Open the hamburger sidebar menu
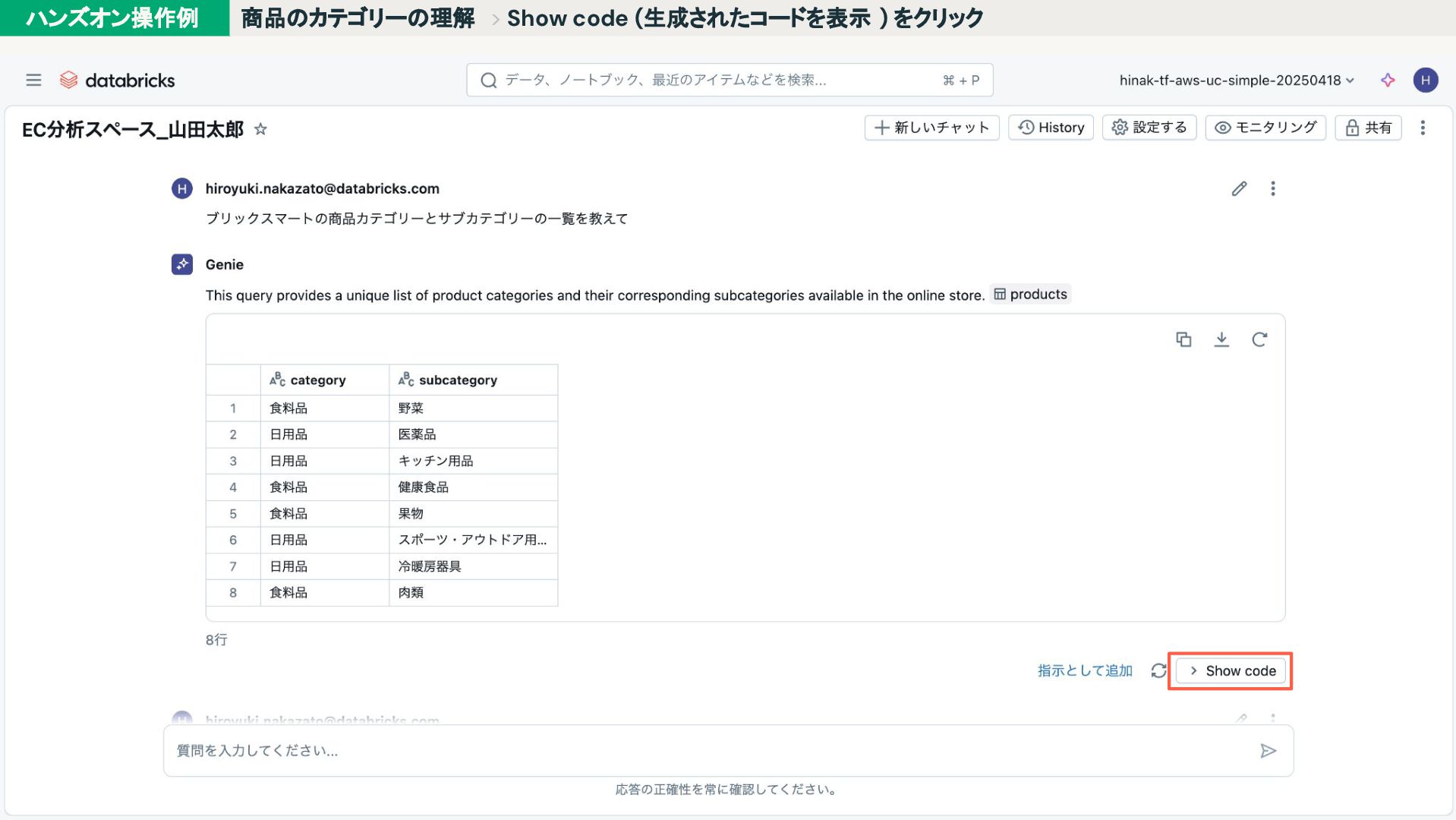 33,80
